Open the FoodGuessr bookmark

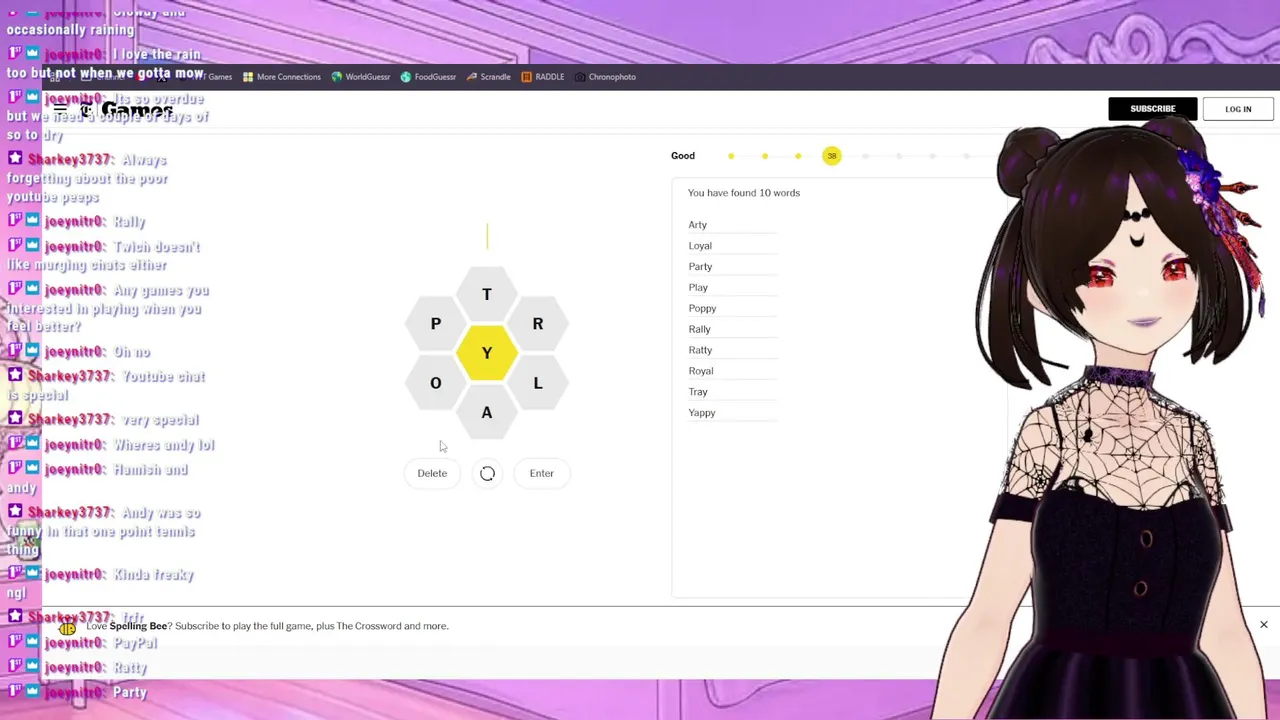(x=428, y=77)
